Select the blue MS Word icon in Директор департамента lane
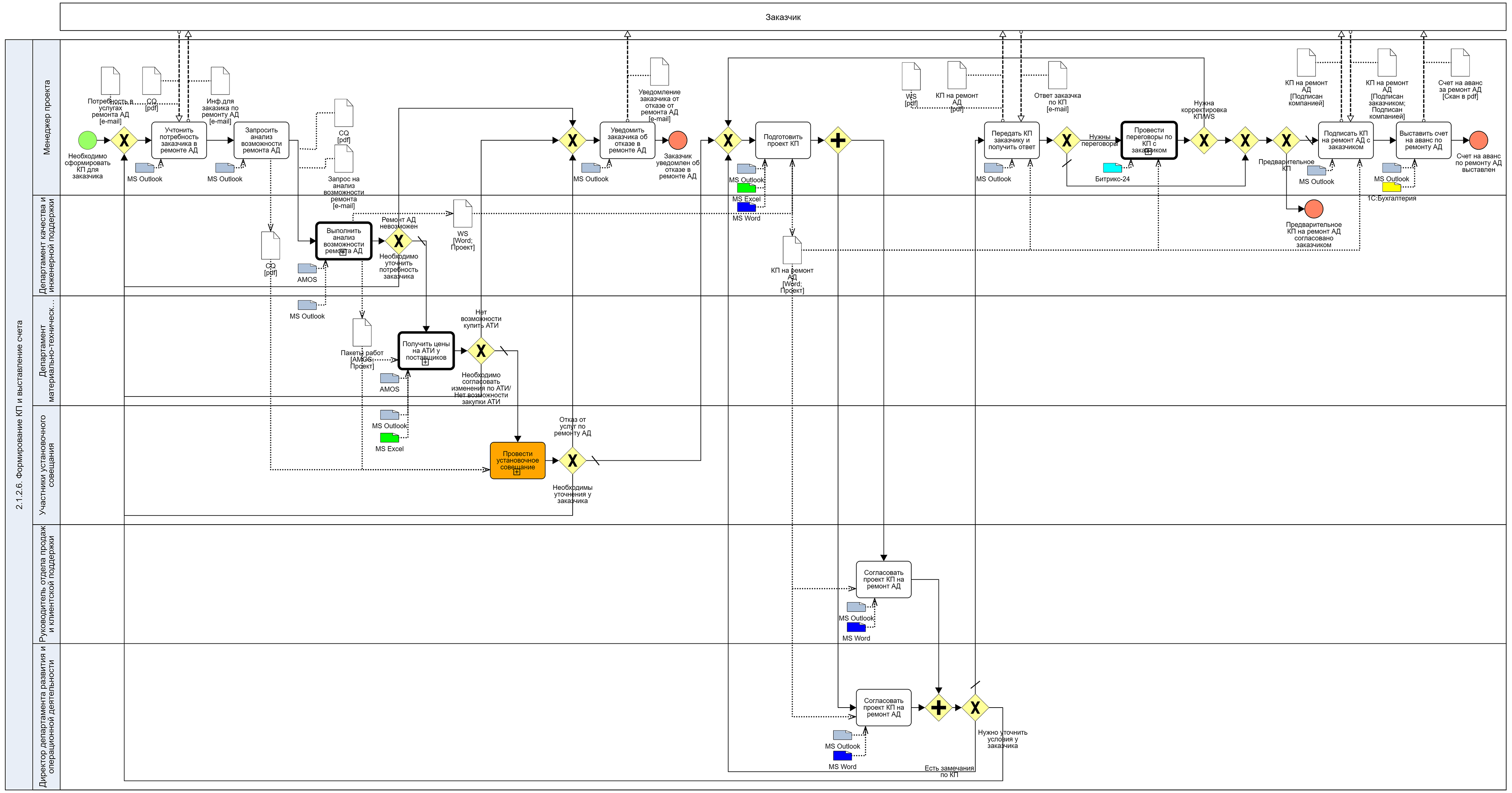1512x793 pixels. click(842, 756)
